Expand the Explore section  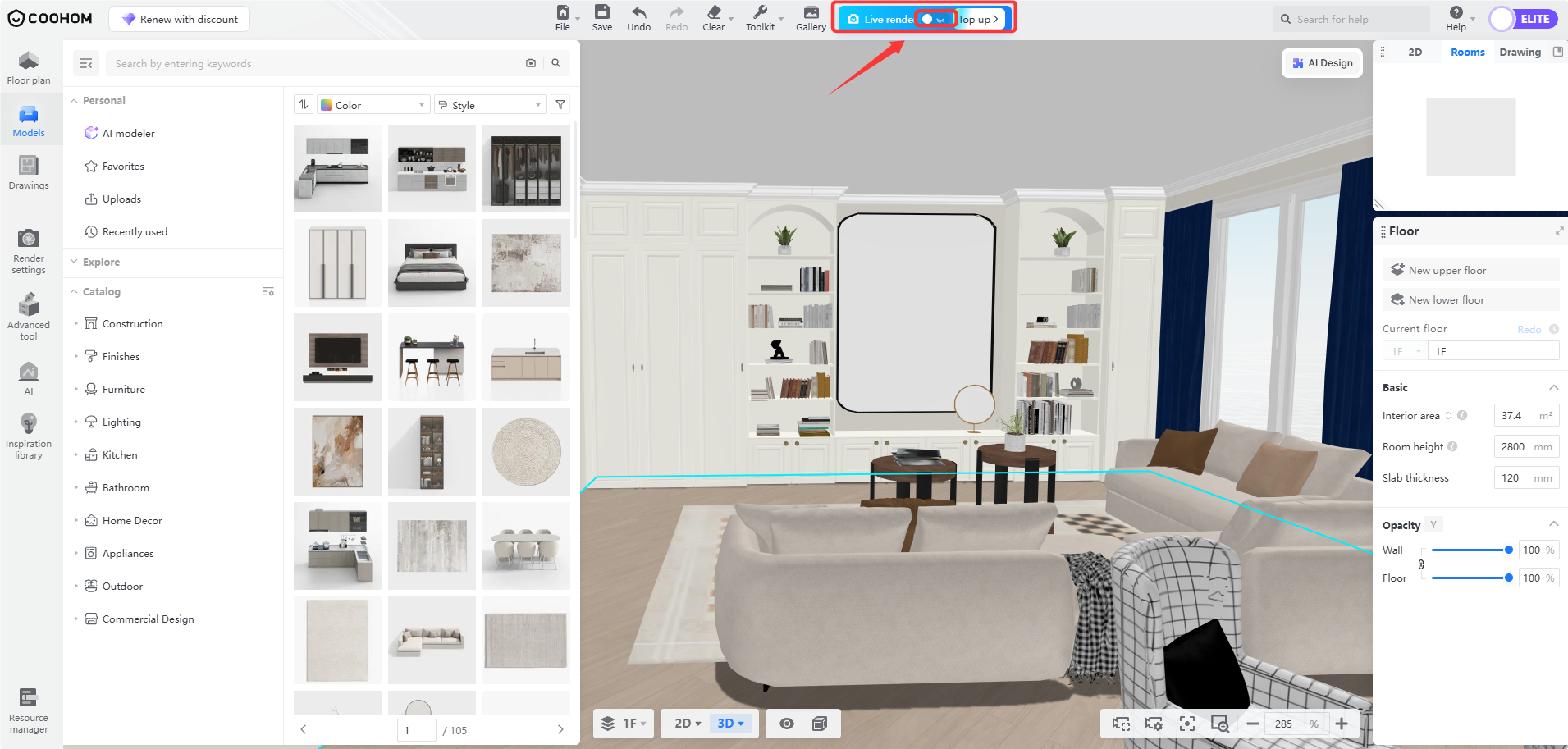[x=74, y=262]
